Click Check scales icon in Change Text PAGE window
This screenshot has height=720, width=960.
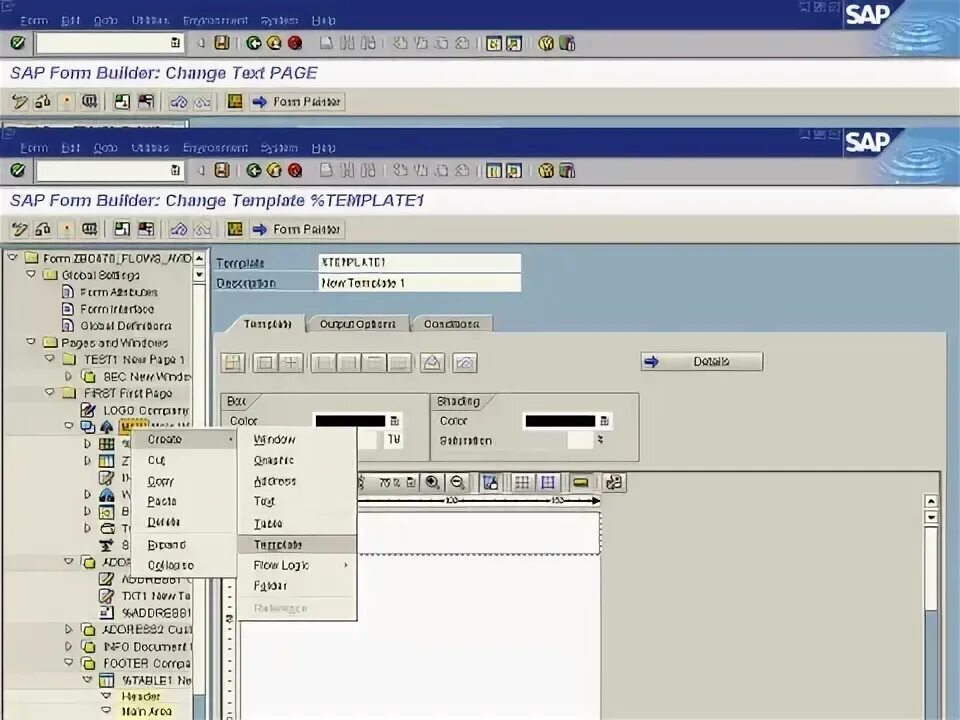pyautogui.click(x=43, y=102)
